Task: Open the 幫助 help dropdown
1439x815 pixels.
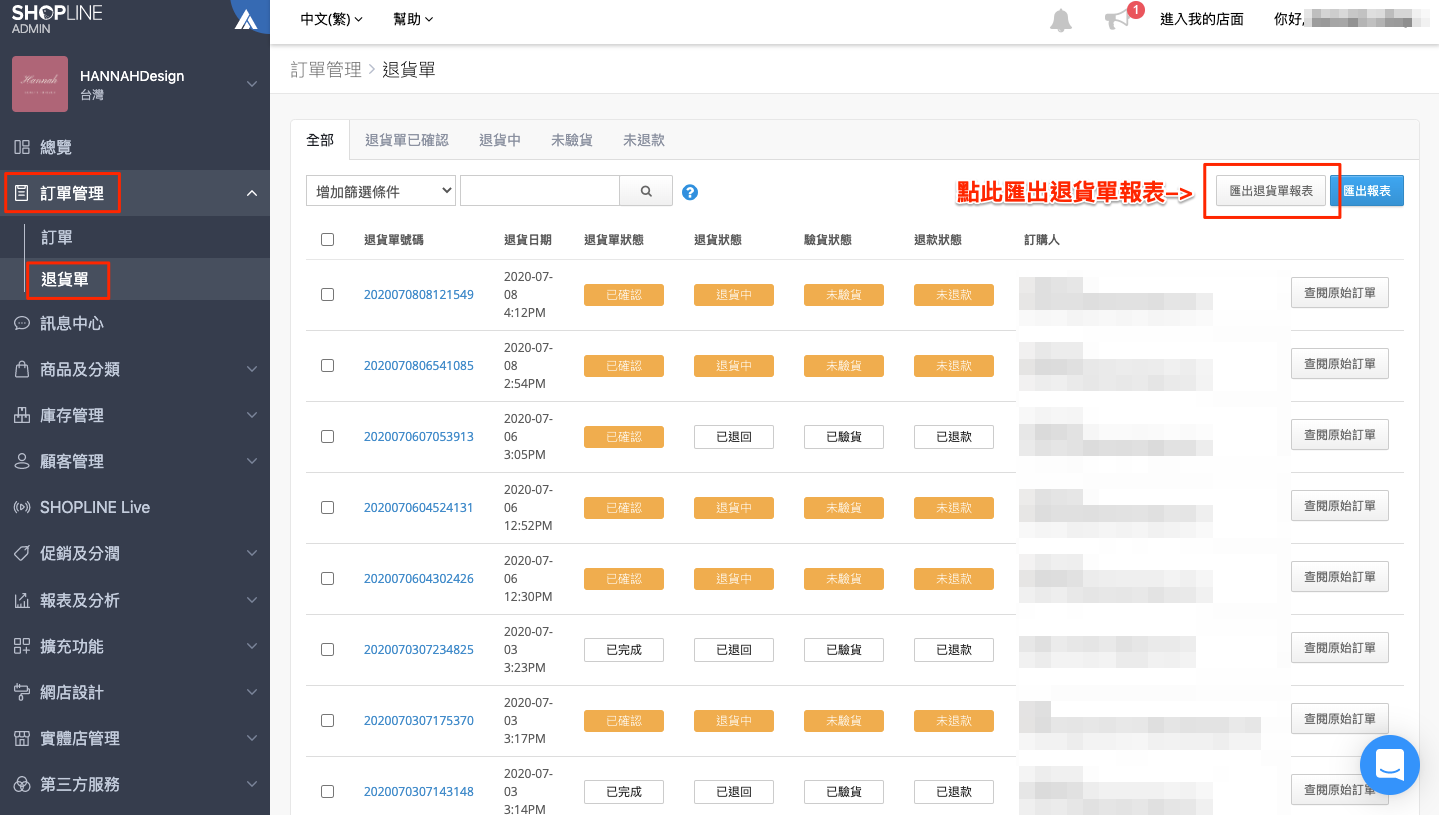Action: pos(413,19)
